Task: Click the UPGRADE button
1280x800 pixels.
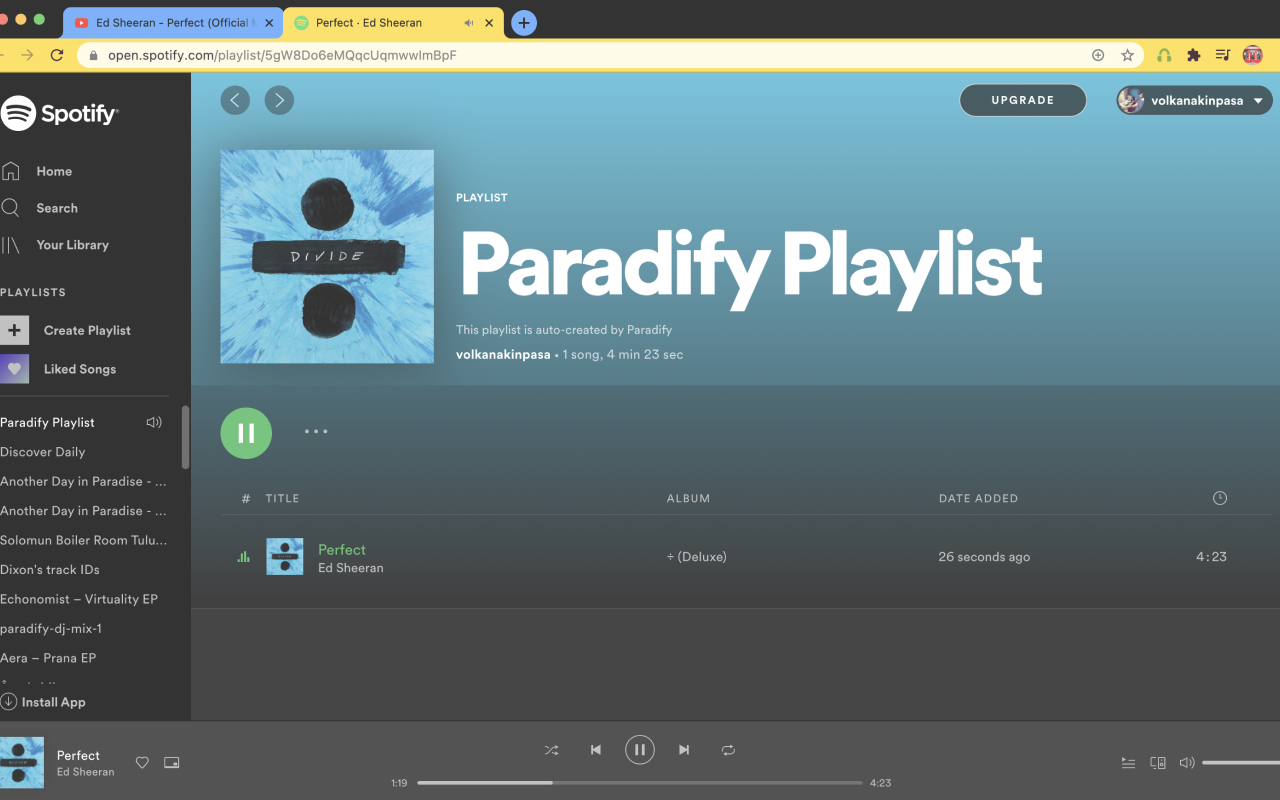Action: [1023, 100]
